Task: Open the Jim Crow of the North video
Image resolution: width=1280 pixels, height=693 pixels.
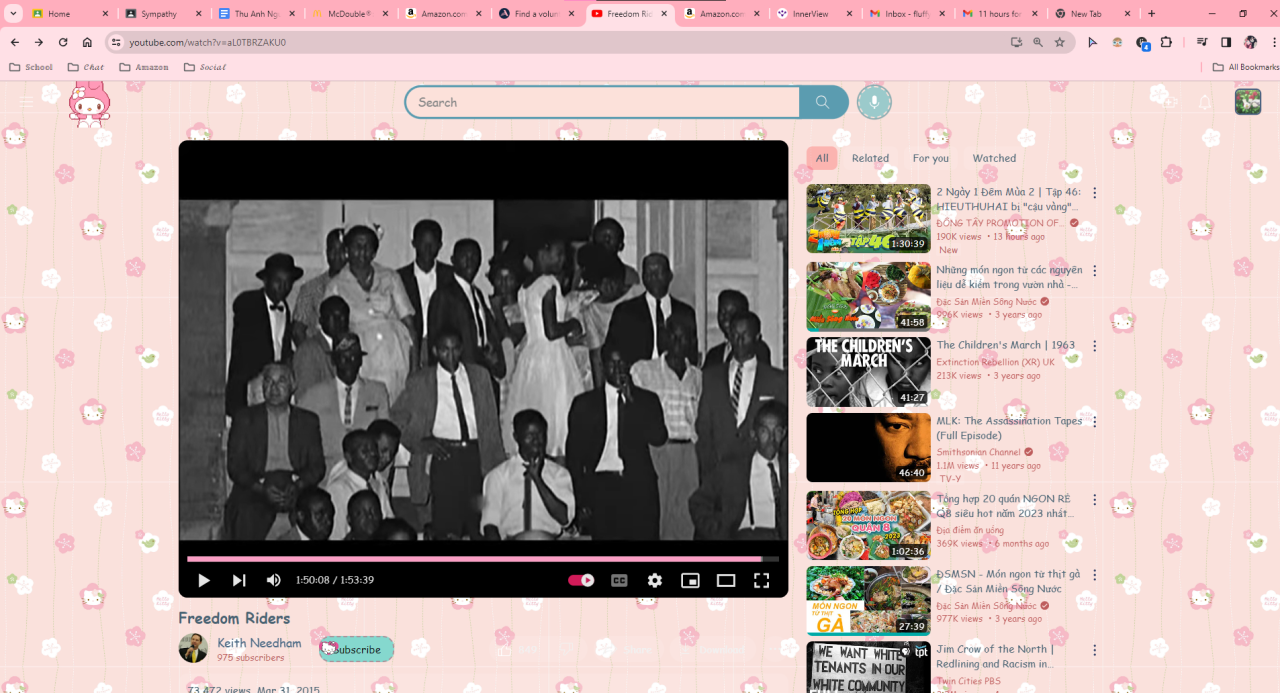Action: pos(868,667)
